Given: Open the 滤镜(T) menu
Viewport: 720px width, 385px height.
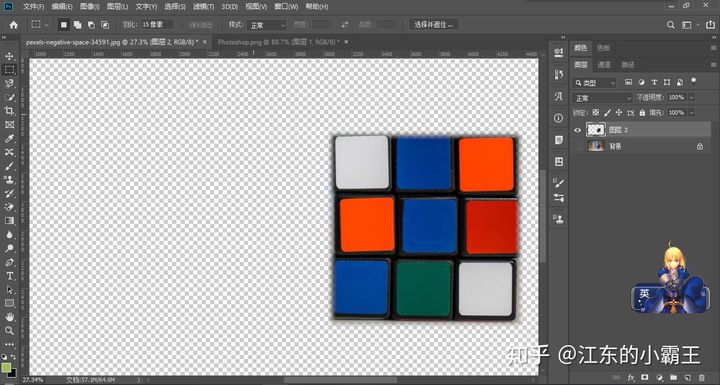Looking at the screenshot, I should tap(203, 7).
